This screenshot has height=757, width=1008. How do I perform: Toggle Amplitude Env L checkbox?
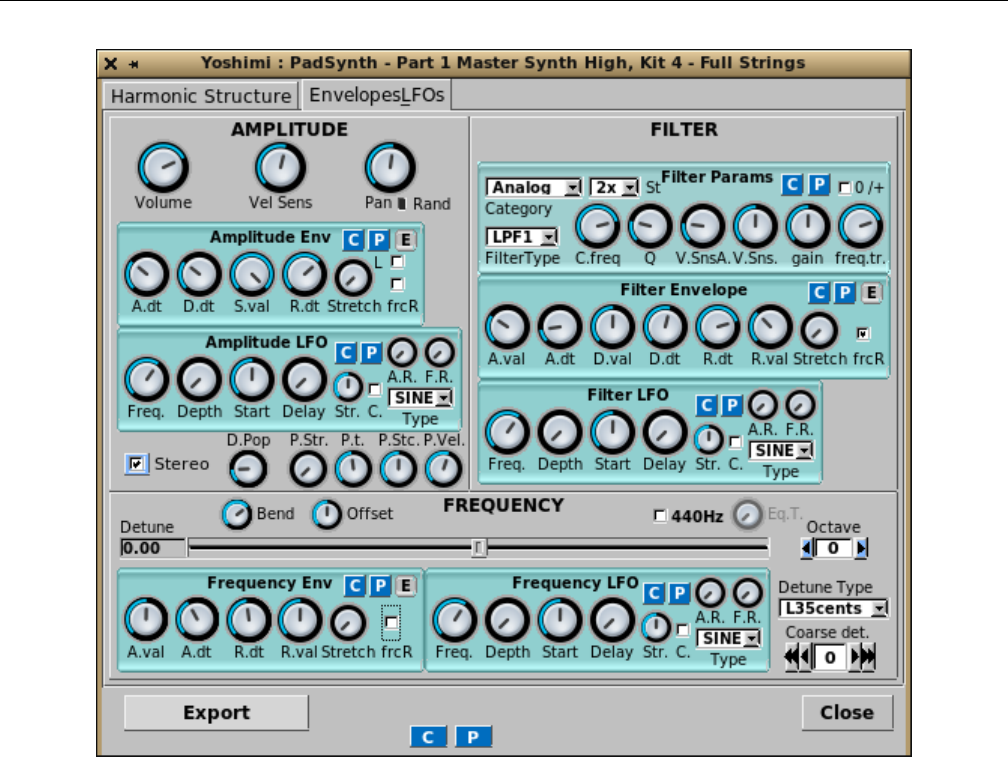click(x=398, y=262)
